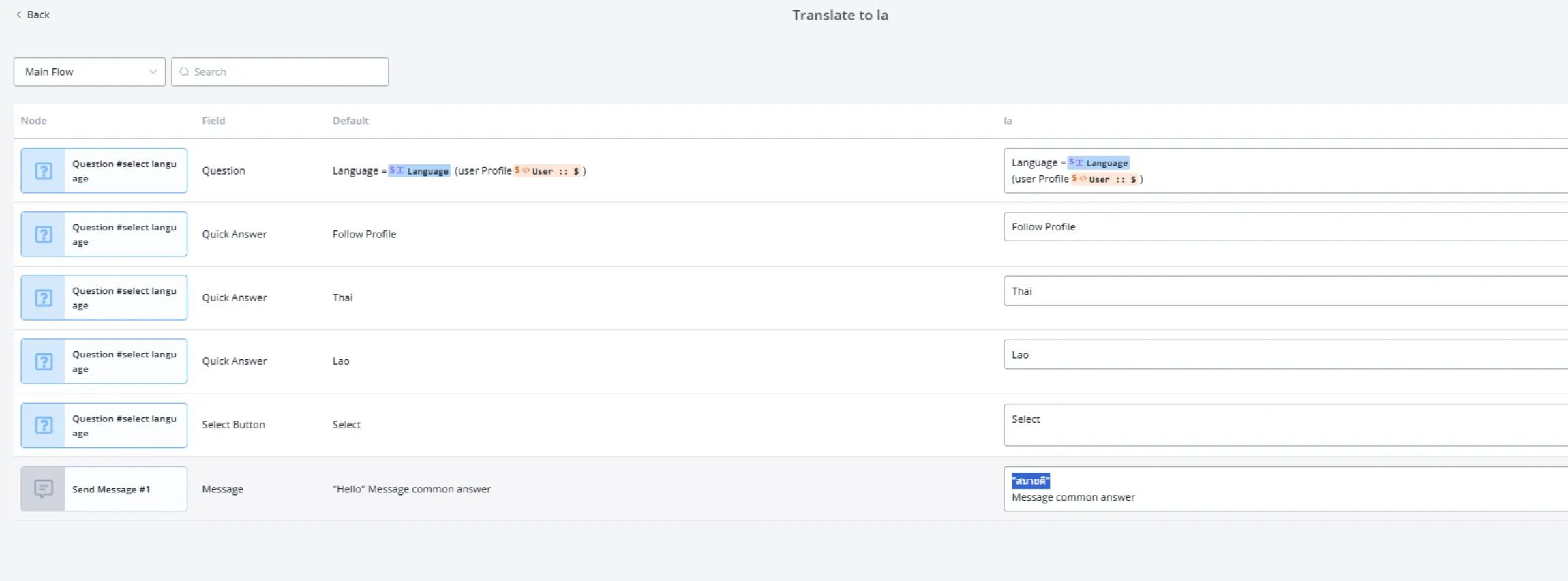
Task: Click the Field column header
Action: click(x=213, y=121)
